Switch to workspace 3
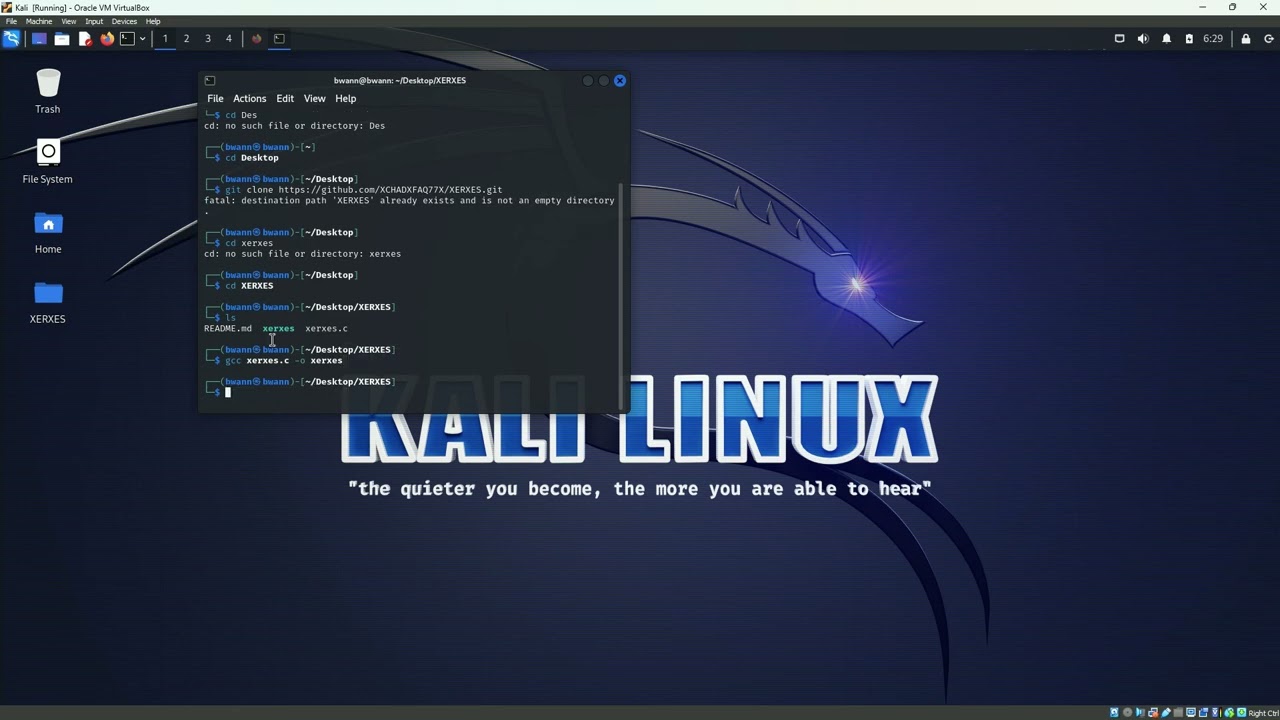The height and width of the screenshot is (720, 1280). click(x=208, y=39)
